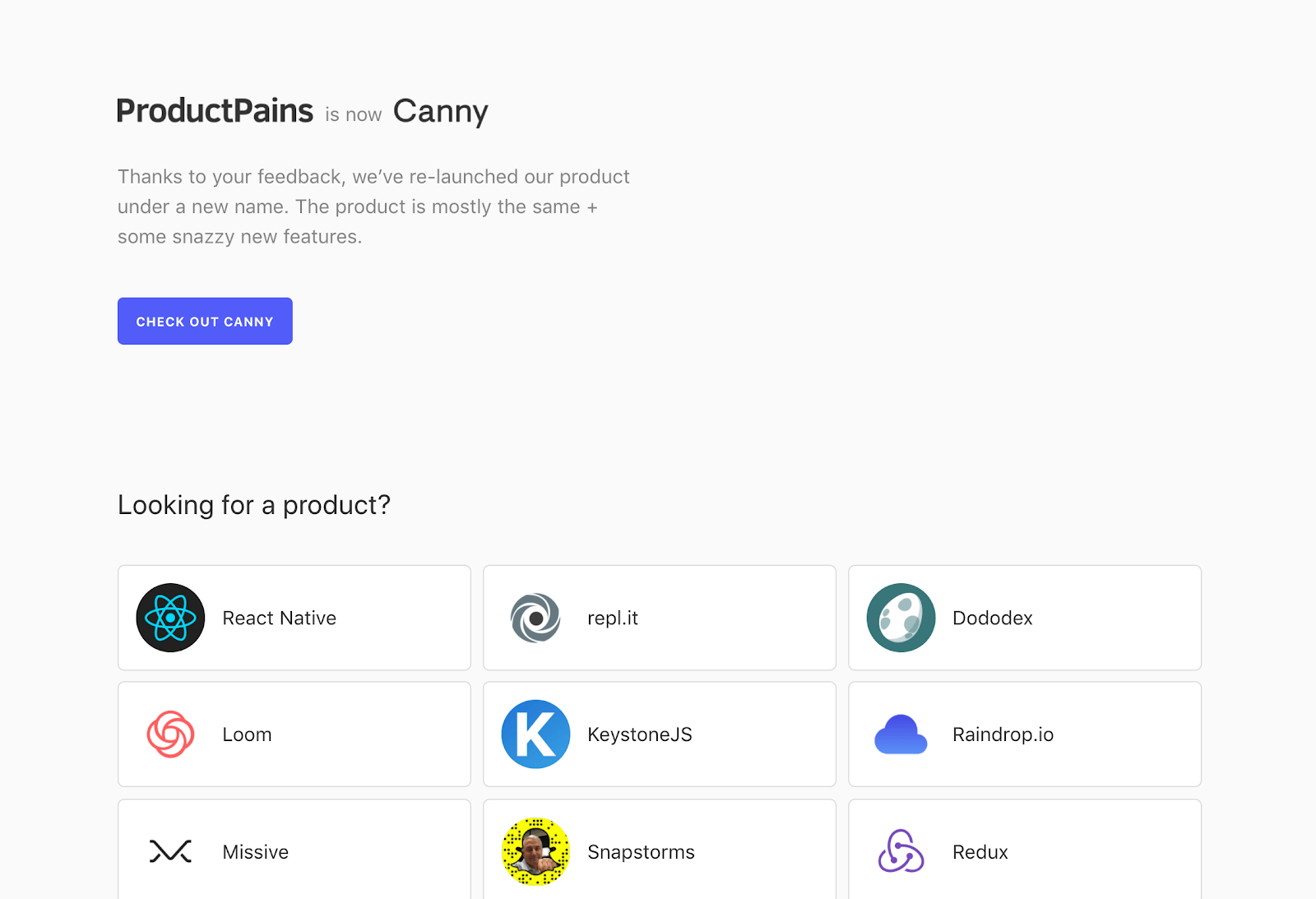Click the Check Out Canny button
Image resolution: width=1316 pixels, height=899 pixels.
pos(205,321)
